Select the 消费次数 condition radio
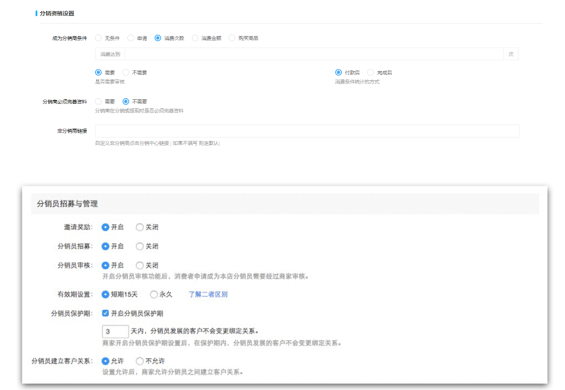 click(158, 38)
